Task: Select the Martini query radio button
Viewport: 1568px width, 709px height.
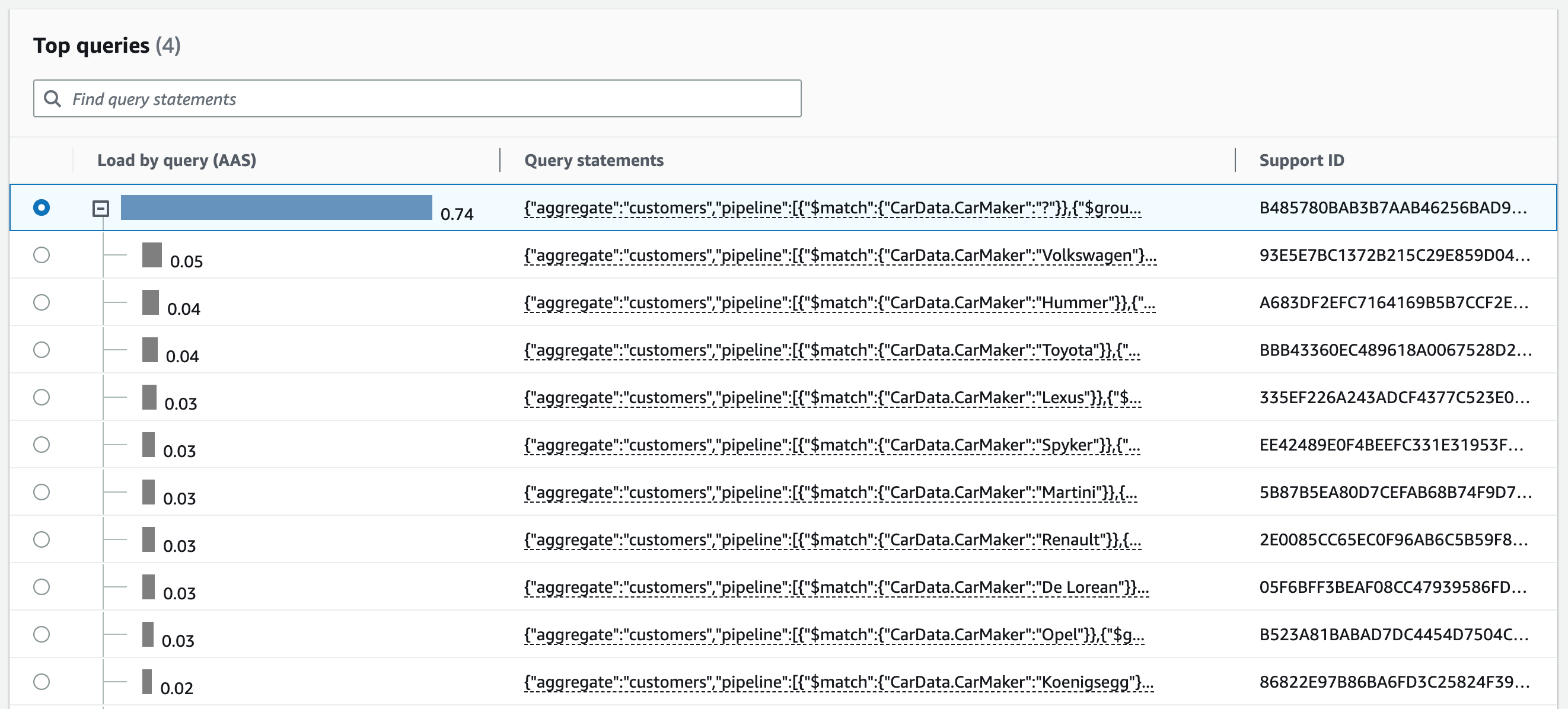Action: tap(42, 492)
